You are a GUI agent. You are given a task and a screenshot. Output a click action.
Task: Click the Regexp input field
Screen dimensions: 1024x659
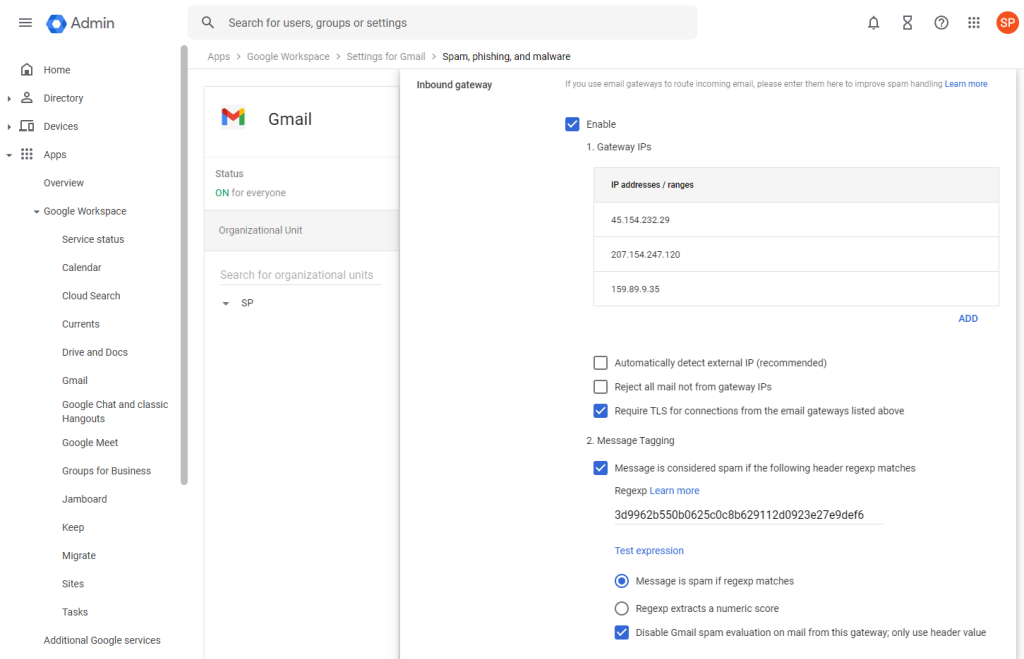pos(748,516)
